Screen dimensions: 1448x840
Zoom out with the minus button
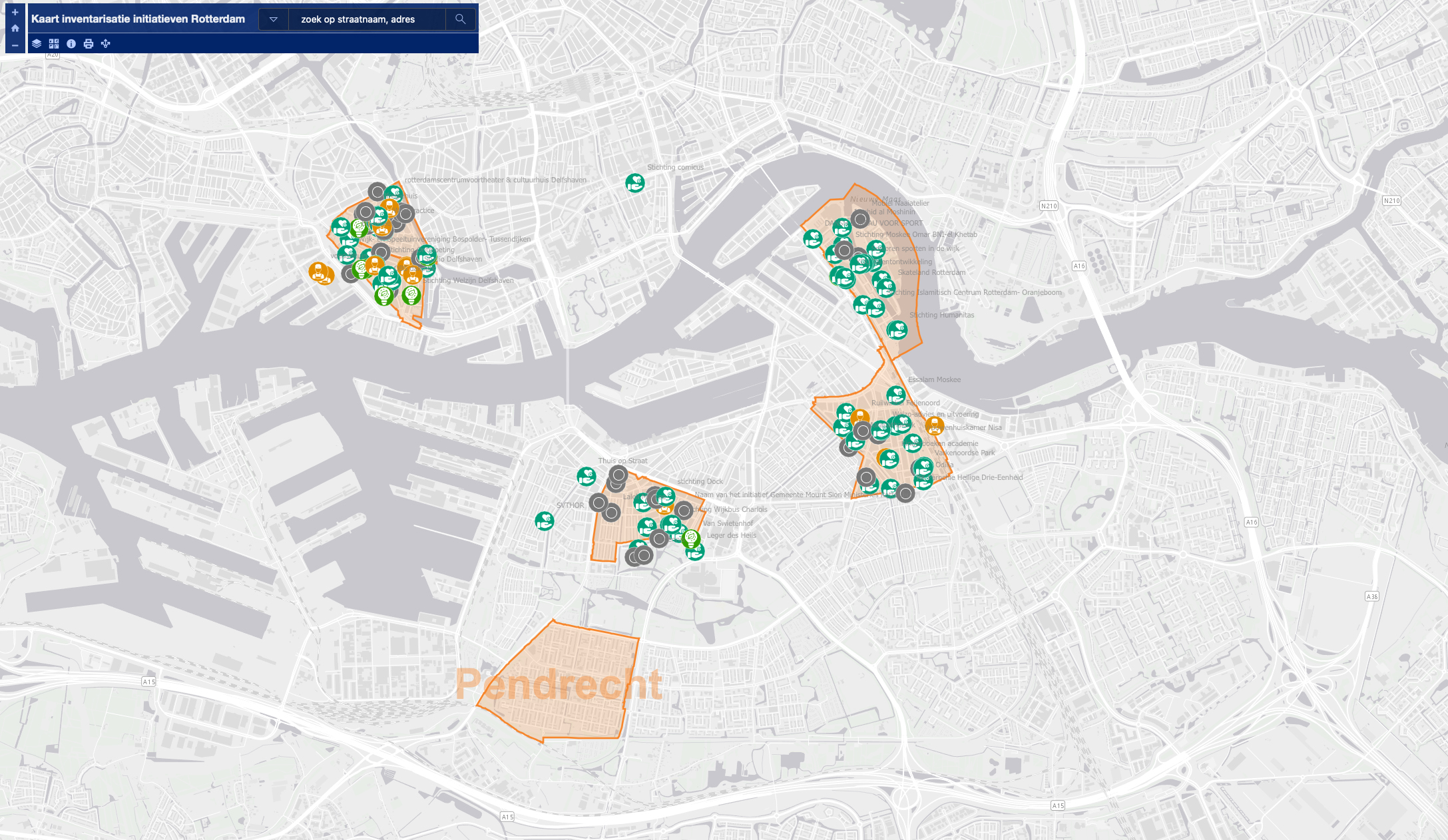click(x=15, y=45)
